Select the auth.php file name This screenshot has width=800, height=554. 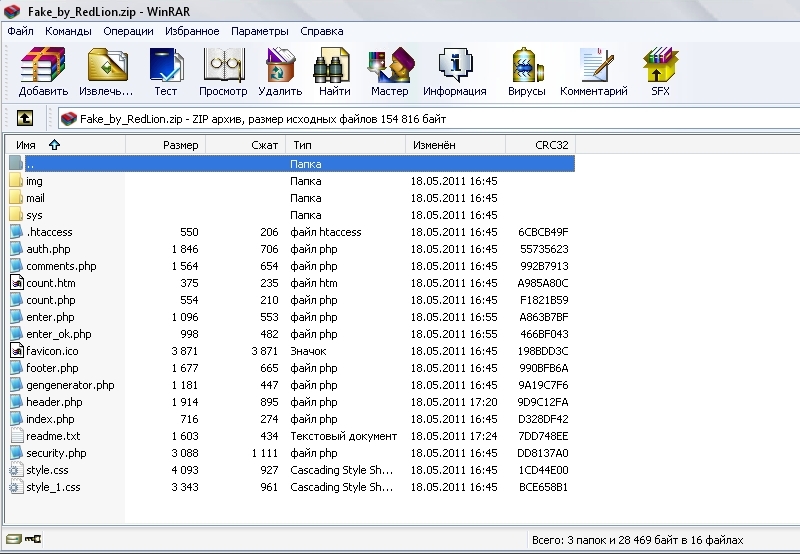click(48, 249)
